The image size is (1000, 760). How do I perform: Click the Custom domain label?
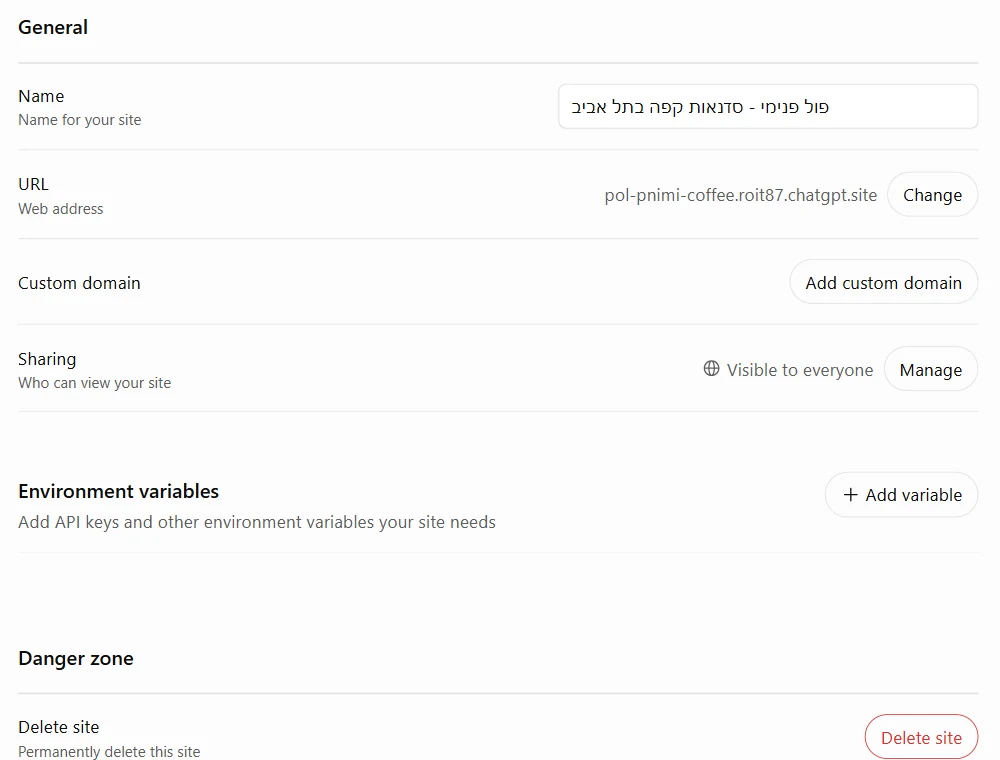coord(79,282)
